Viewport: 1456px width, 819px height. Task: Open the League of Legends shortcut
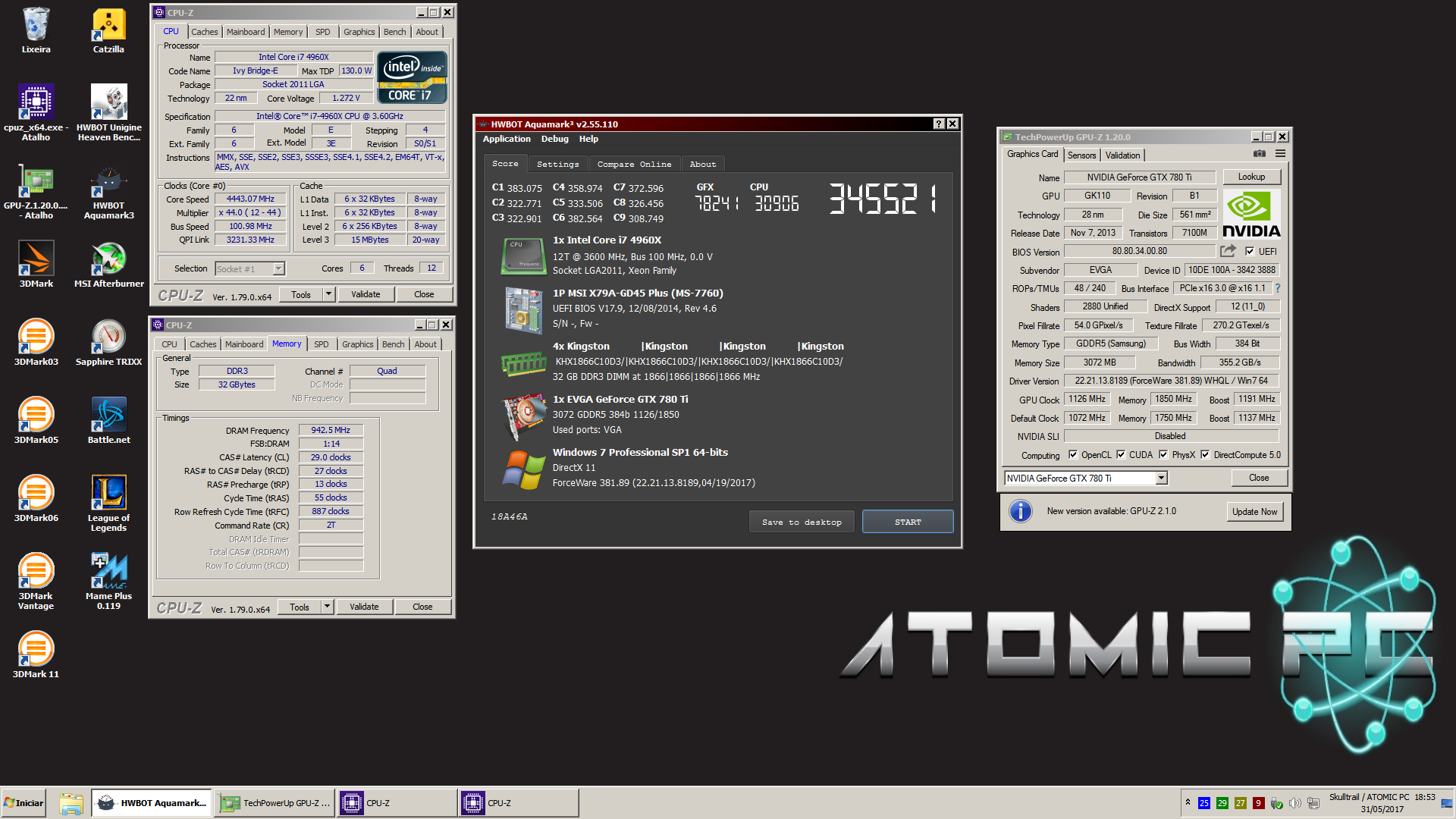pyautogui.click(x=108, y=503)
